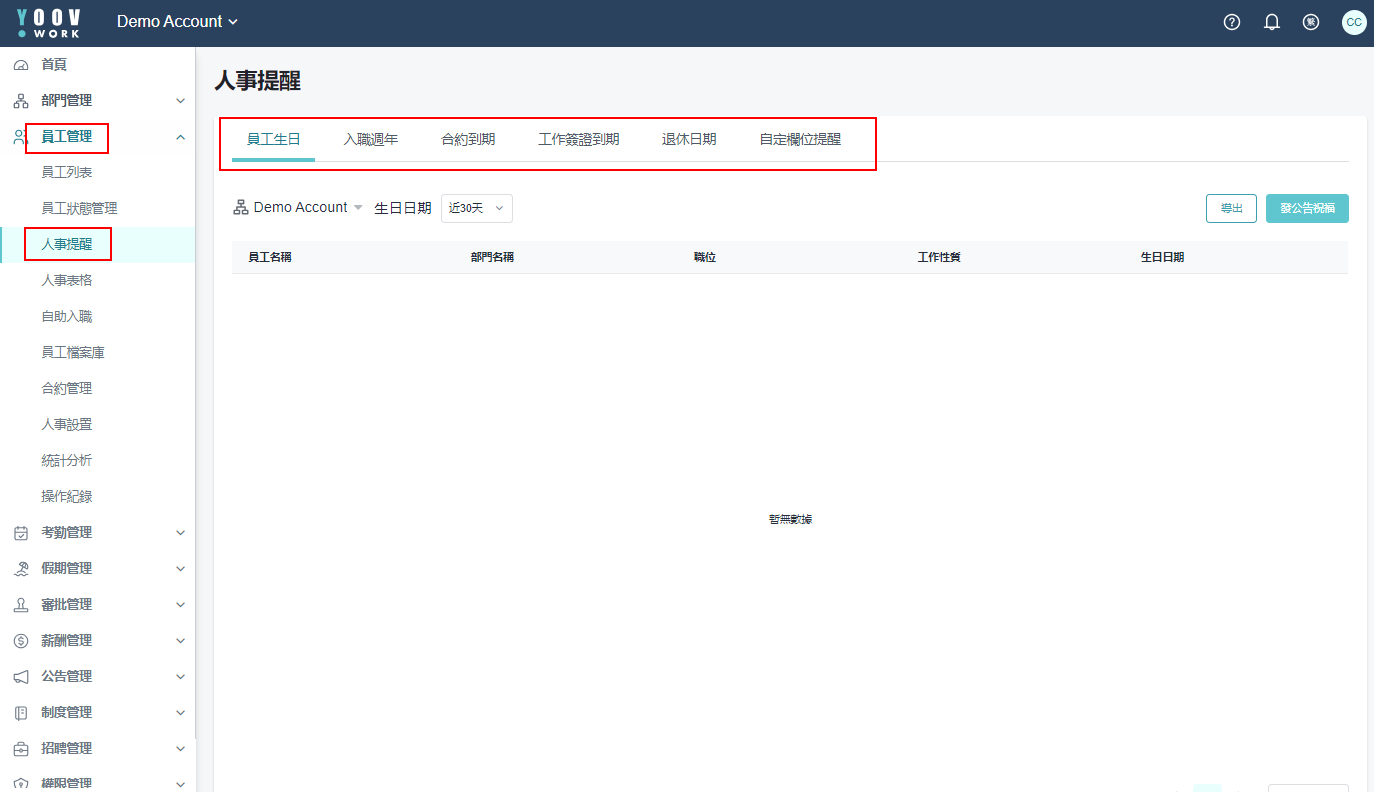The height and width of the screenshot is (792, 1374).
Task: Open the Demo Account department filter
Action: coord(298,207)
